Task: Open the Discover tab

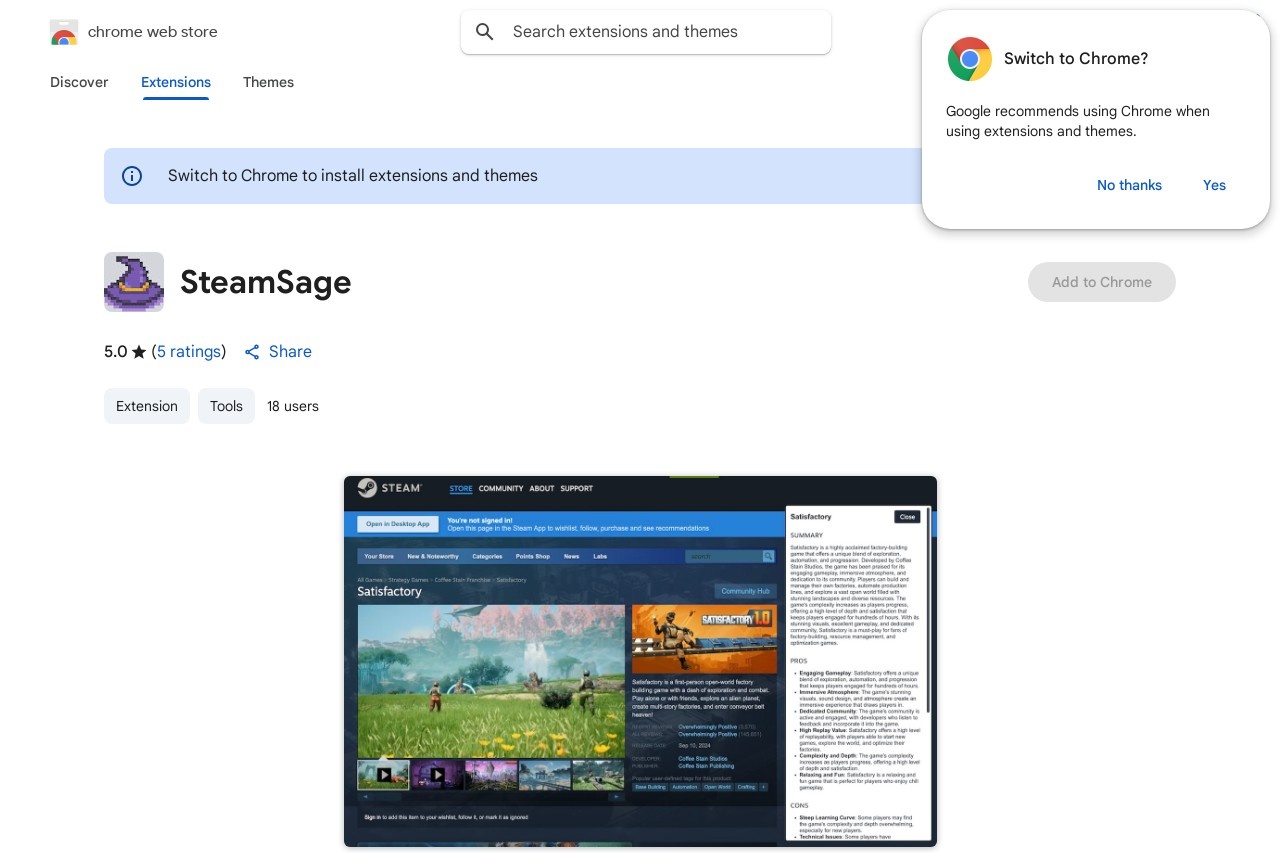Action: [x=79, y=82]
